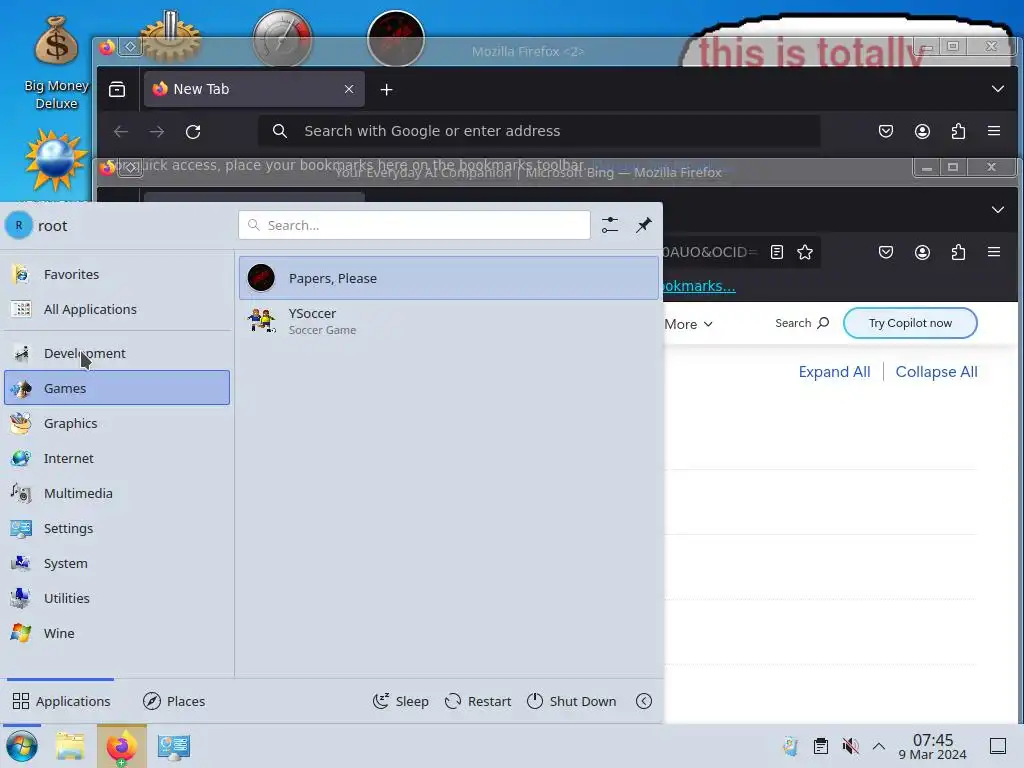The width and height of the screenshot is (1024, 768).
Task: Click the Shut Down button
Action: coord(571,701)
